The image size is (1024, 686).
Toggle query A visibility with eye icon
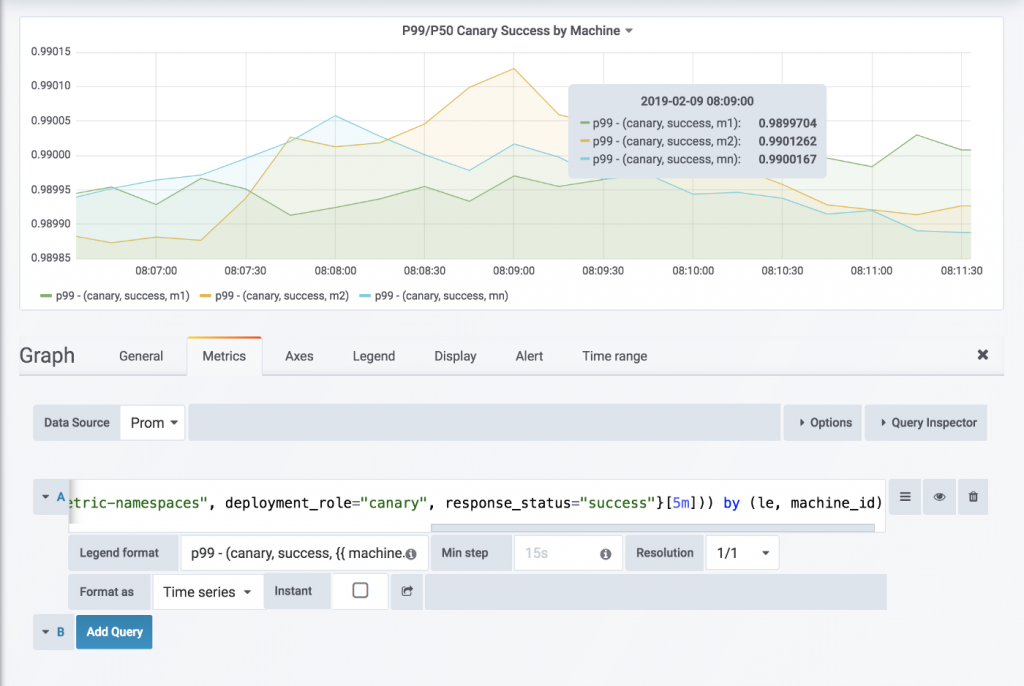tap(939, 496)
